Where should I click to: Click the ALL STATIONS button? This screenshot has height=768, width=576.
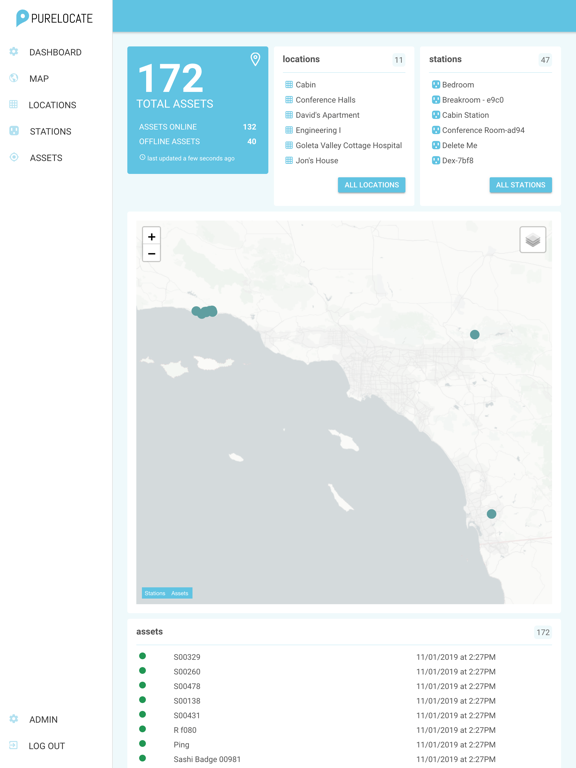[x=520, y=185]
